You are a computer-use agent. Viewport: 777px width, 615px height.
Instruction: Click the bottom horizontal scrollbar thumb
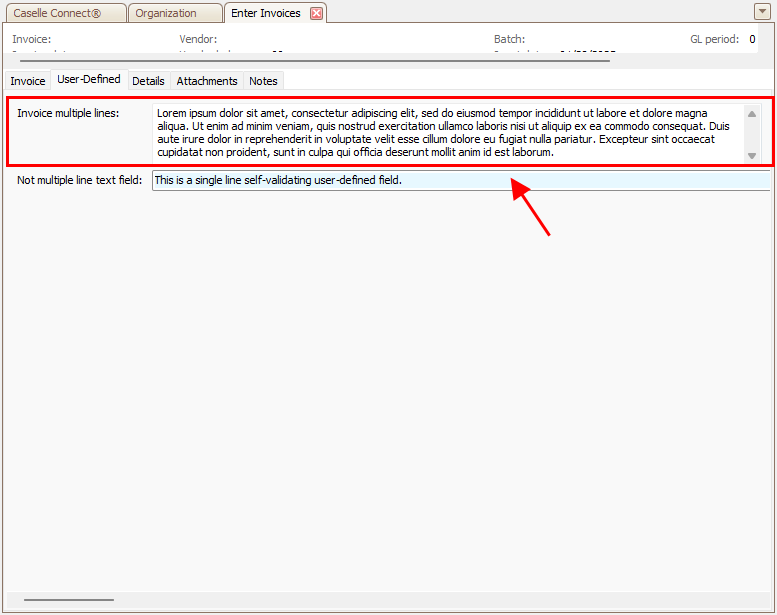pos(69,600)
